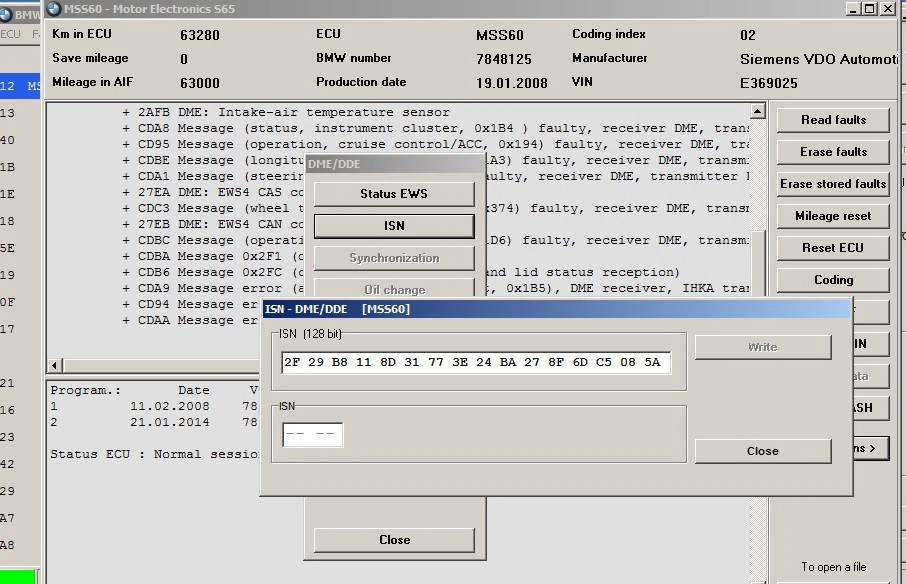Select the '27EB DME: EWS4 CAN' fault row
Screen dimensions: 906x584
[213, 224]
